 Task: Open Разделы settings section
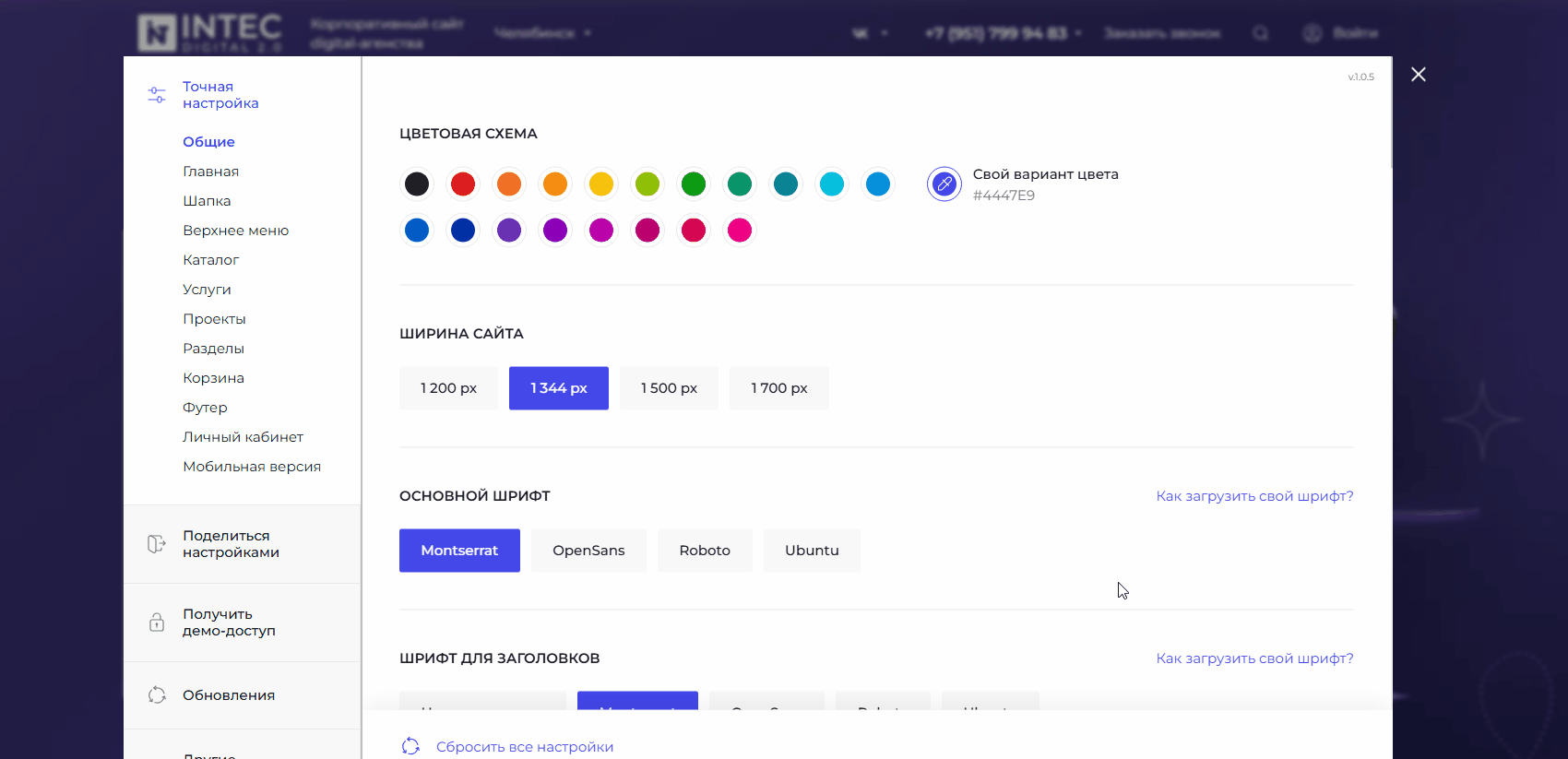pyautogui.click(x=213, y=349)
